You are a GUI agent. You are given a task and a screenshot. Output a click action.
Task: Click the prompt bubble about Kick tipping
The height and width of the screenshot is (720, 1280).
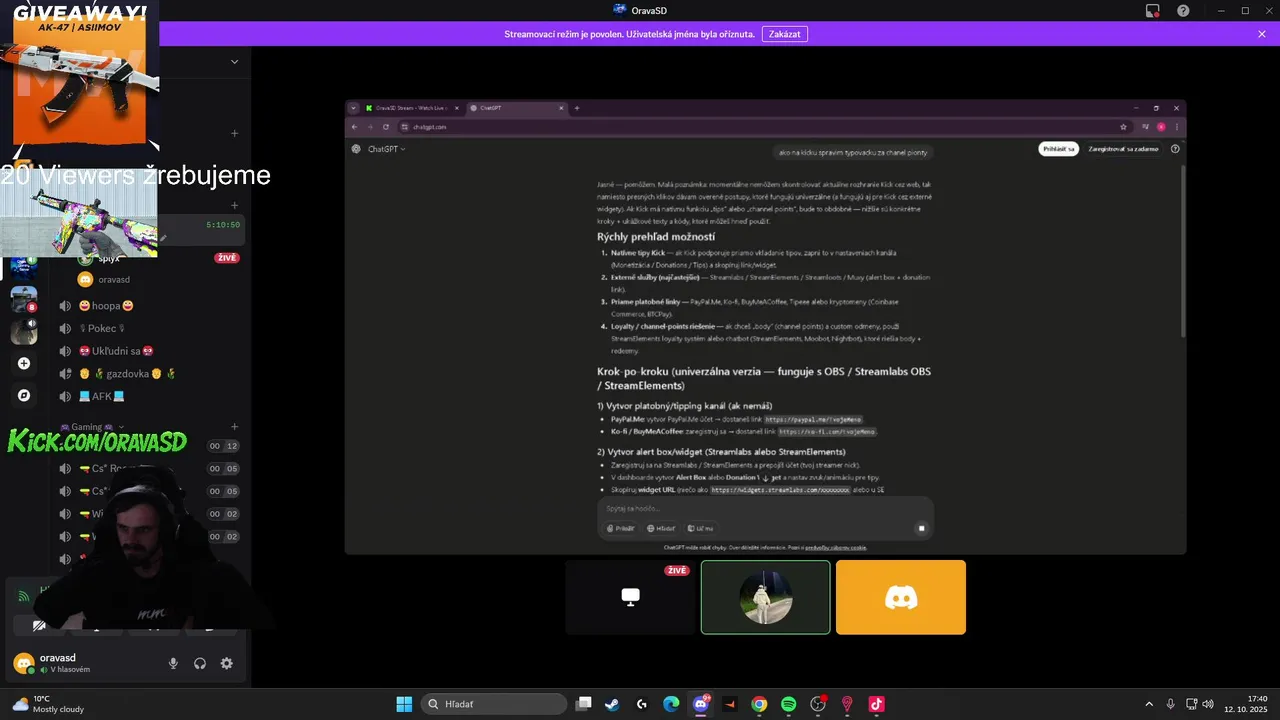(x=853, y=152)
